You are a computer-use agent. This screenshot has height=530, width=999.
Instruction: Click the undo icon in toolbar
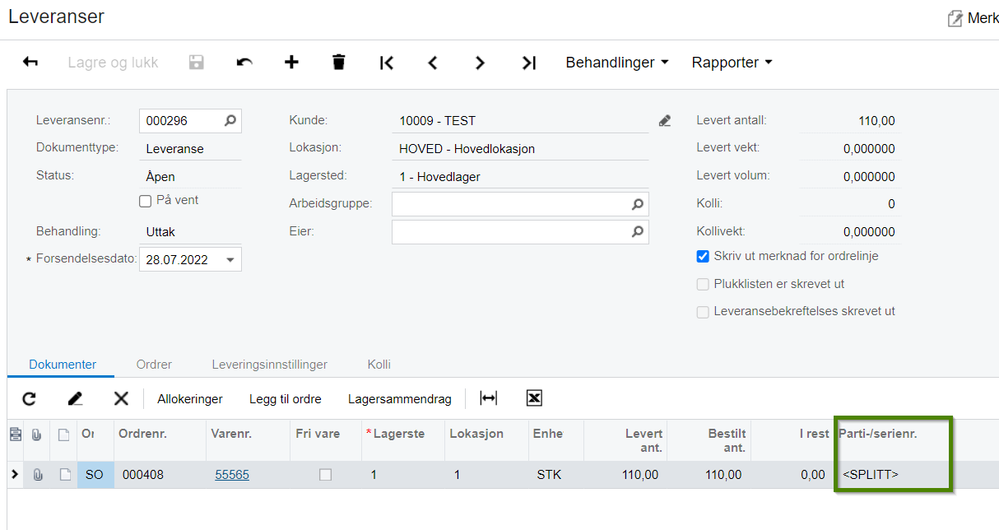[244, 62]
